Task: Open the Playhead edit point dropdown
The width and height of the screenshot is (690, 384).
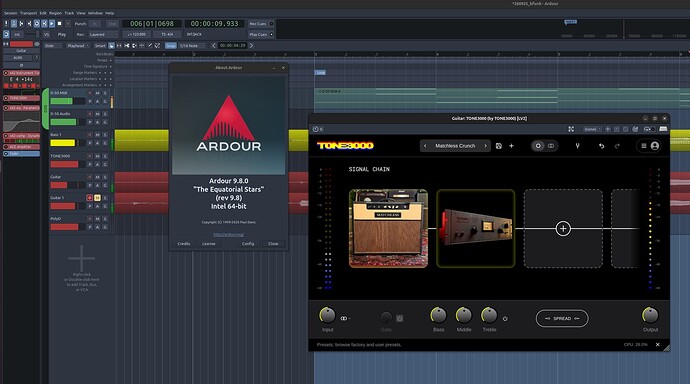Action: (78, 46)
